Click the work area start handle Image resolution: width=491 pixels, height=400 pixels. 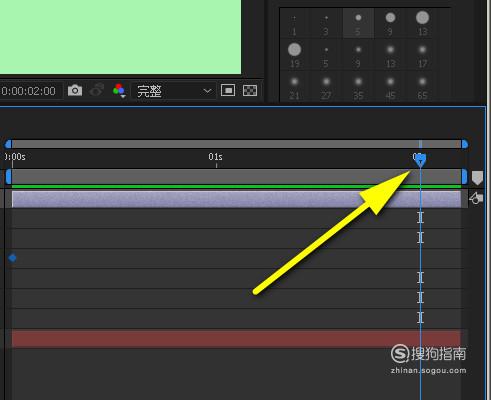[8, 177]
